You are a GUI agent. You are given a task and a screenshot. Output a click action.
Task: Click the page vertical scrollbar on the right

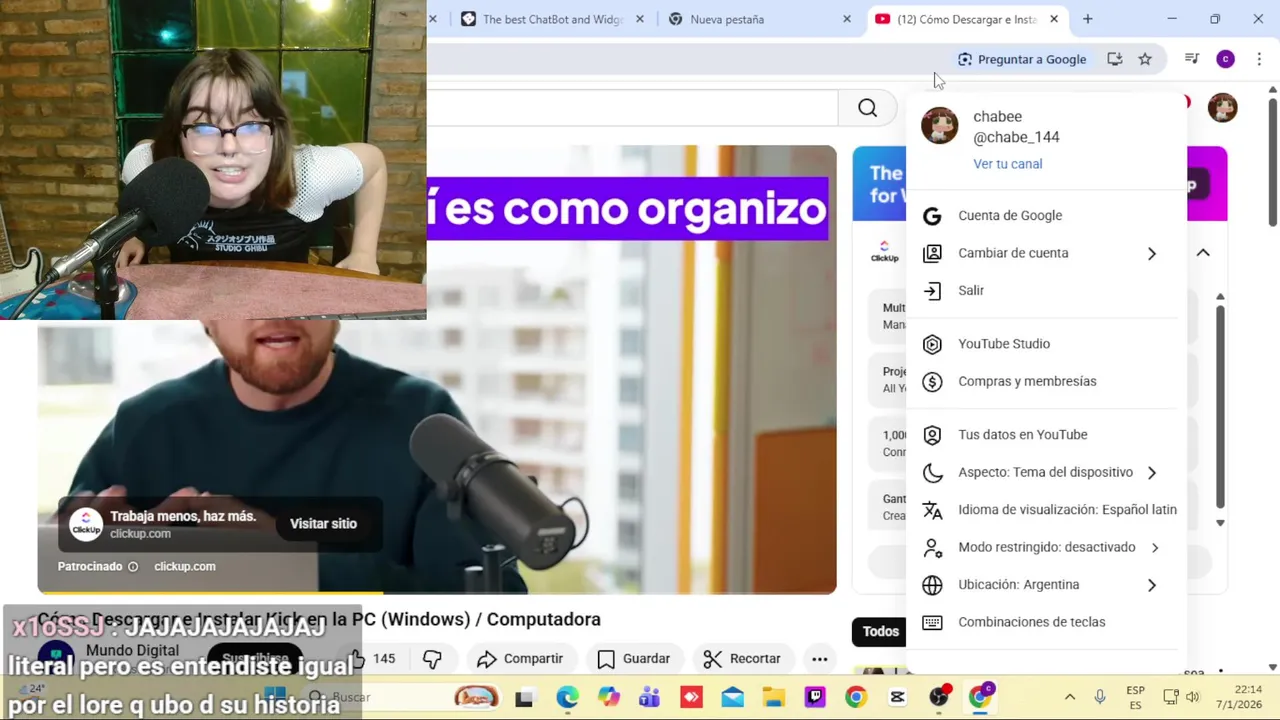click(1273, 160)
